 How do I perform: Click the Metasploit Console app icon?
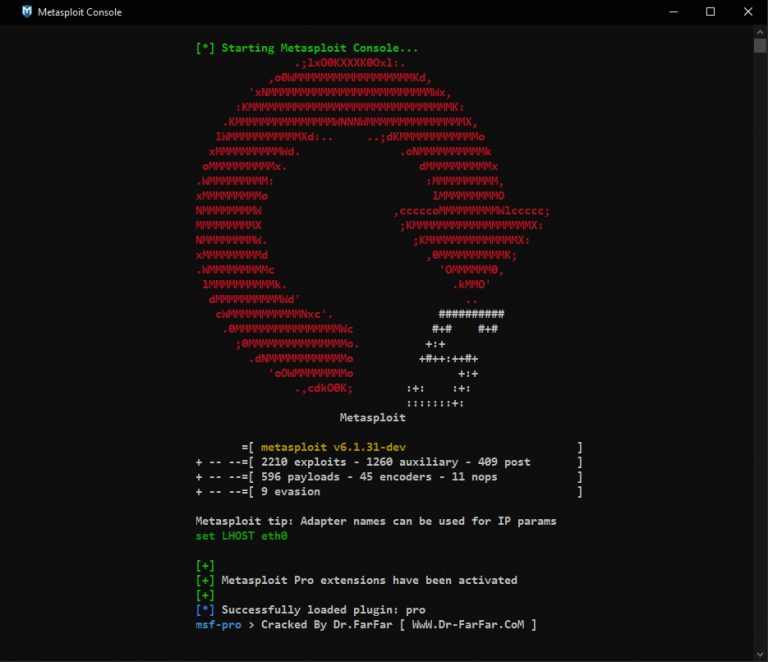(27, 11)
